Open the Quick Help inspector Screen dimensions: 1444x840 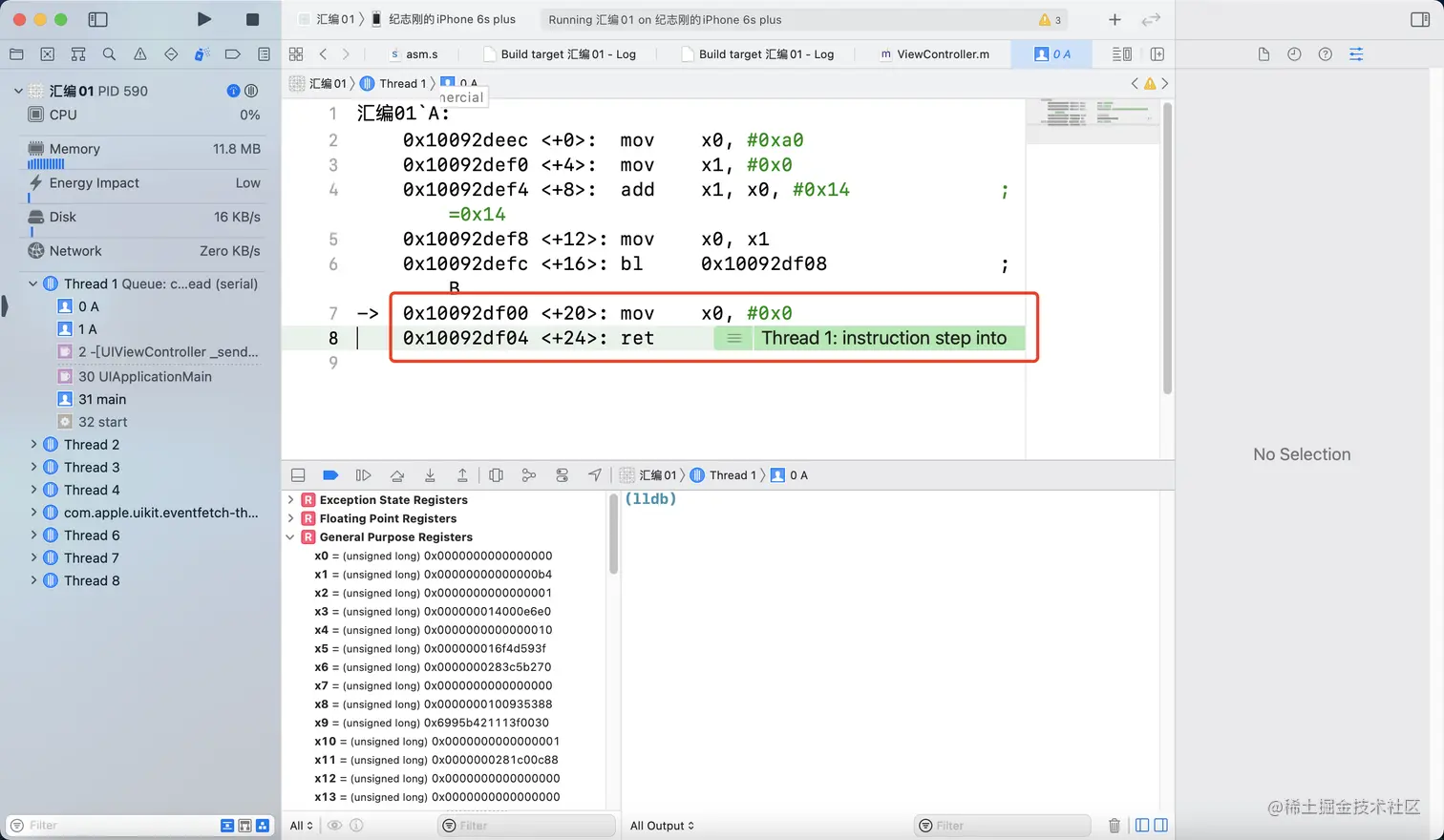(x=1325, y=54)
